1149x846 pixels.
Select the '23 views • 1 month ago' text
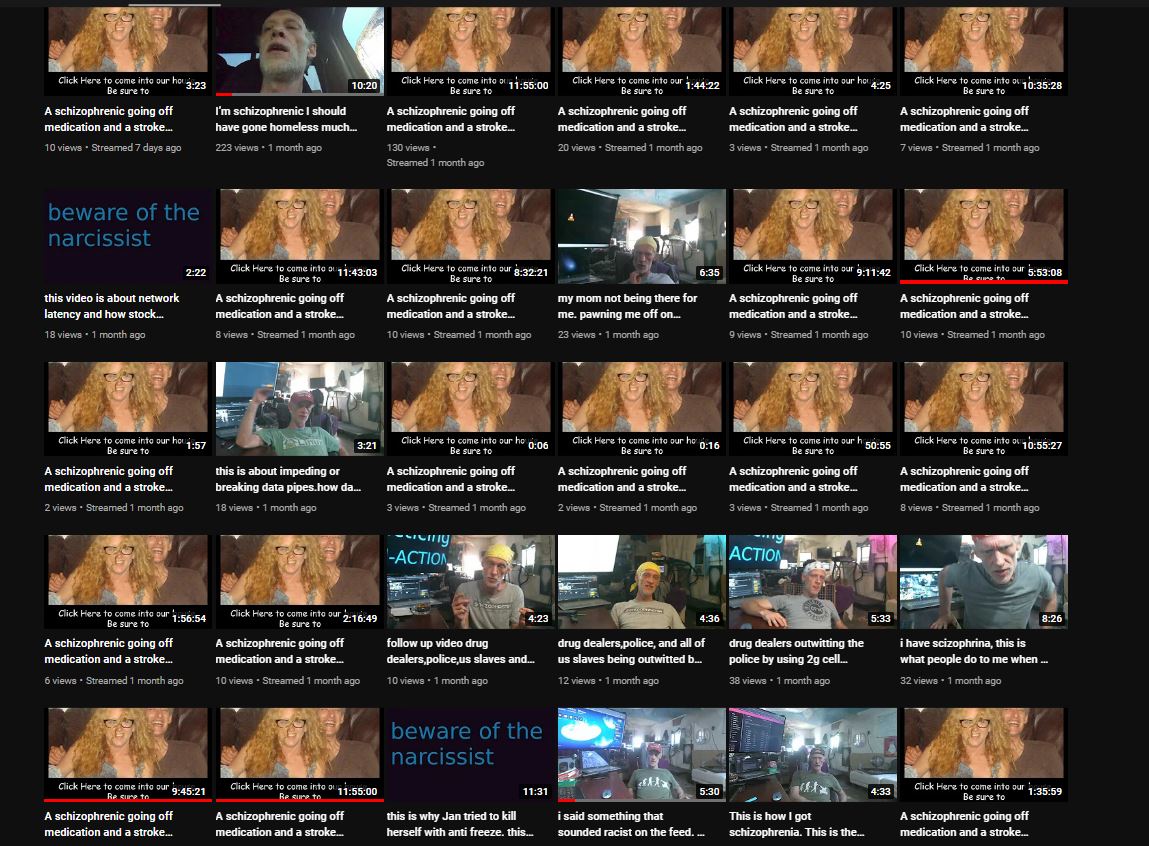click(608, 335)
